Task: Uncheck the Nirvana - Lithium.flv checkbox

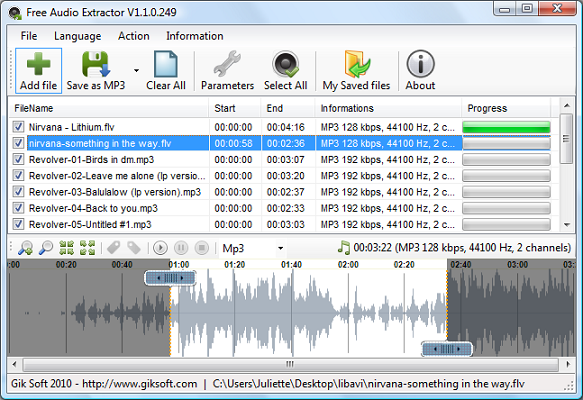Action: (x=18, y=127)
